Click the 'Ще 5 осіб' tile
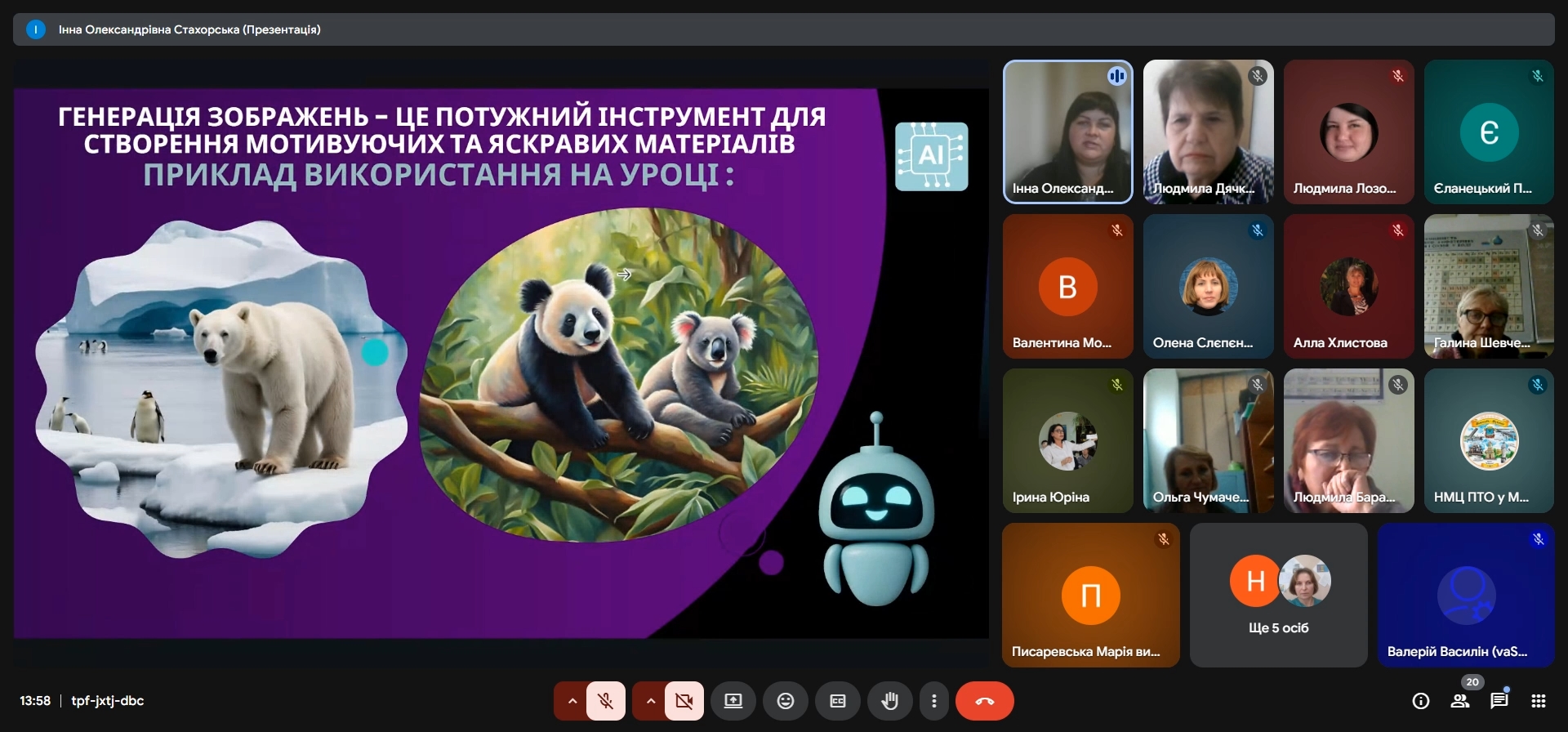Viewport: 1568px width, 732px height. (1278, 596)
